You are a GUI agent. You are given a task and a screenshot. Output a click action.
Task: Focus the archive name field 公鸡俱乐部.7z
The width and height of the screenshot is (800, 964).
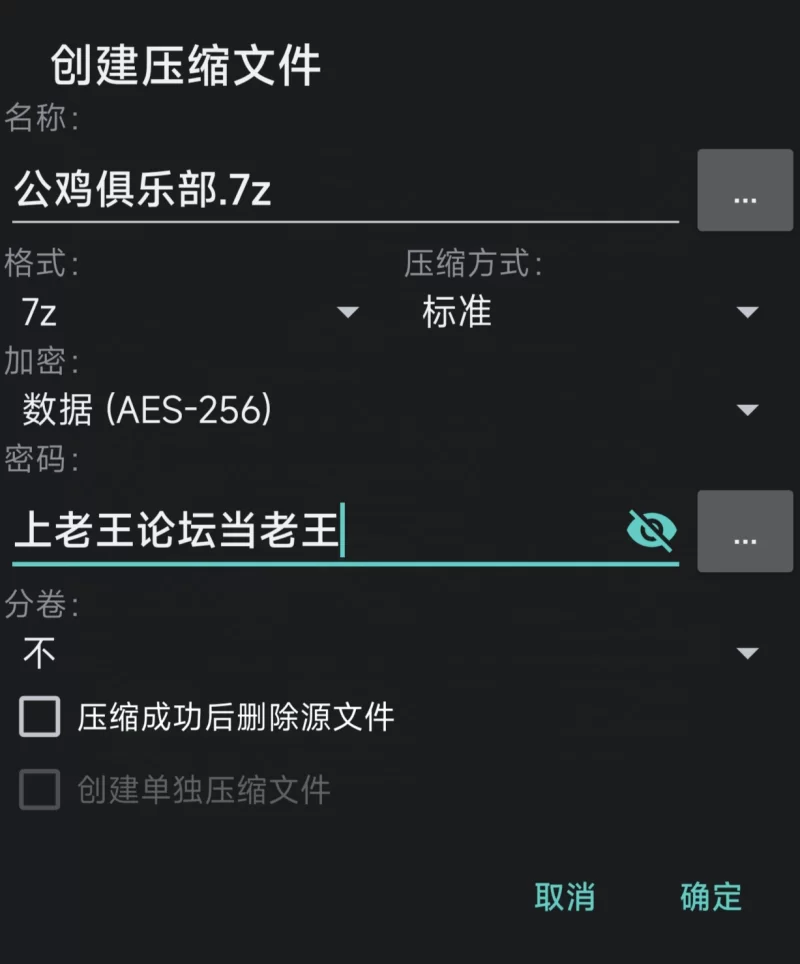point(345,190)
